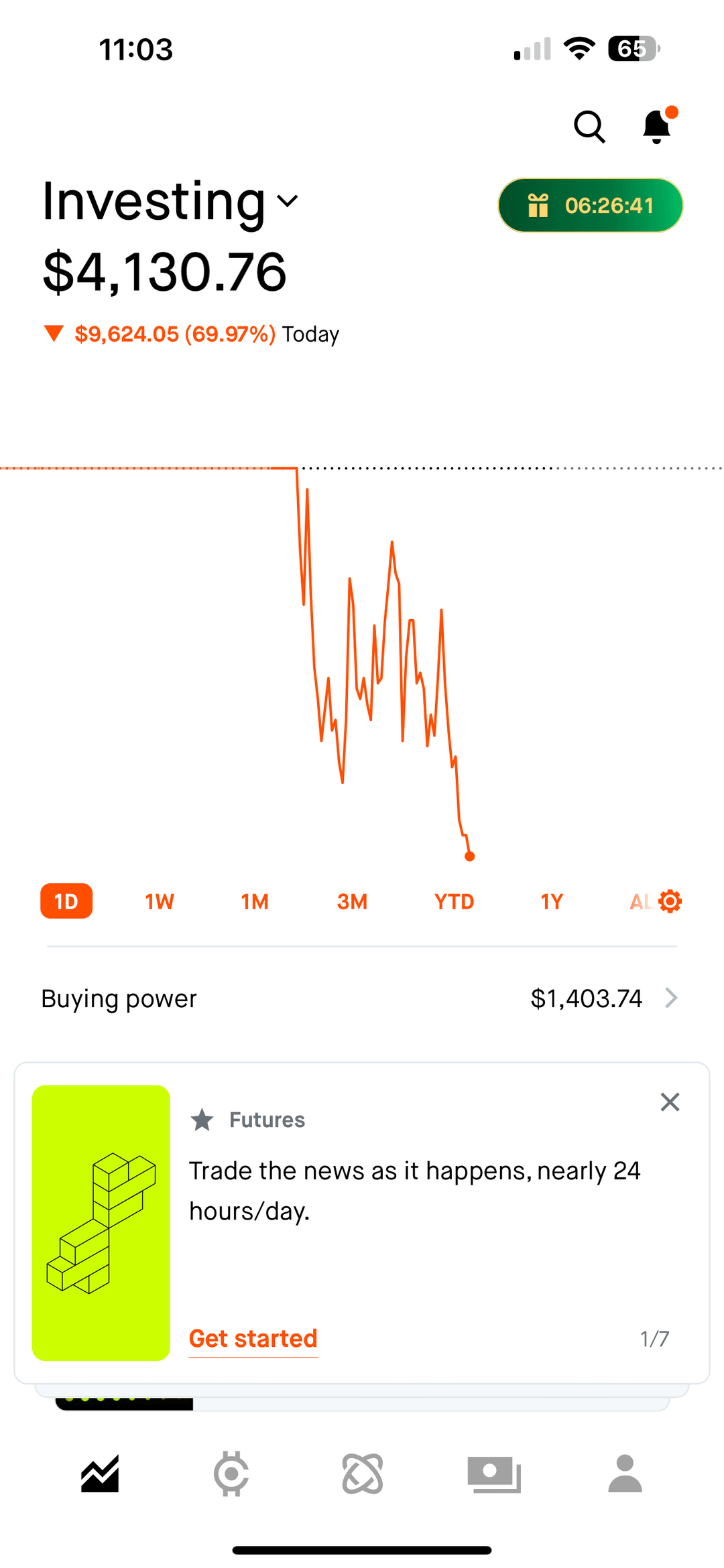
Task: Open the search magnifier icon
Action: tap(589, 127)
